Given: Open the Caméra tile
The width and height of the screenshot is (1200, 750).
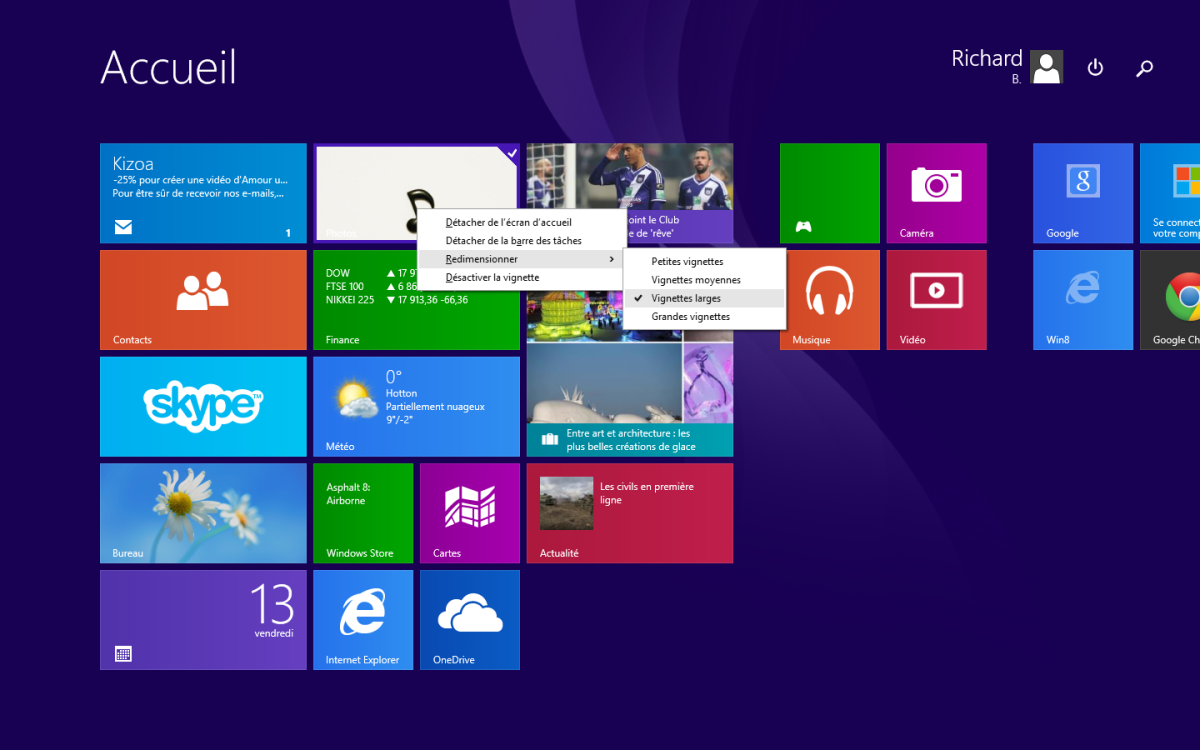Looking at the screenshot, I should tap(936, 193).
